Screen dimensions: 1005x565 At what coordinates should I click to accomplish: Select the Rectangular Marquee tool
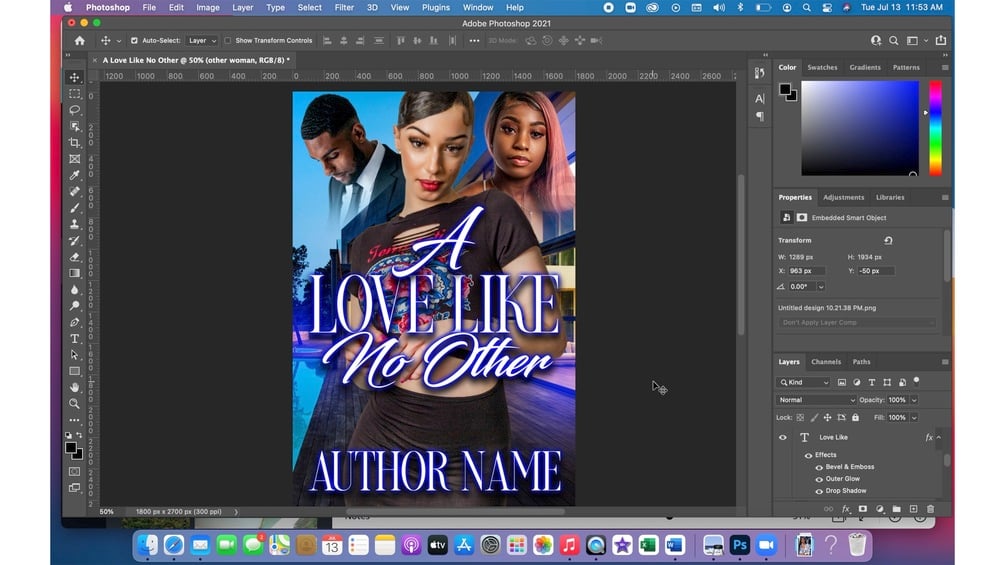(74, 94)
